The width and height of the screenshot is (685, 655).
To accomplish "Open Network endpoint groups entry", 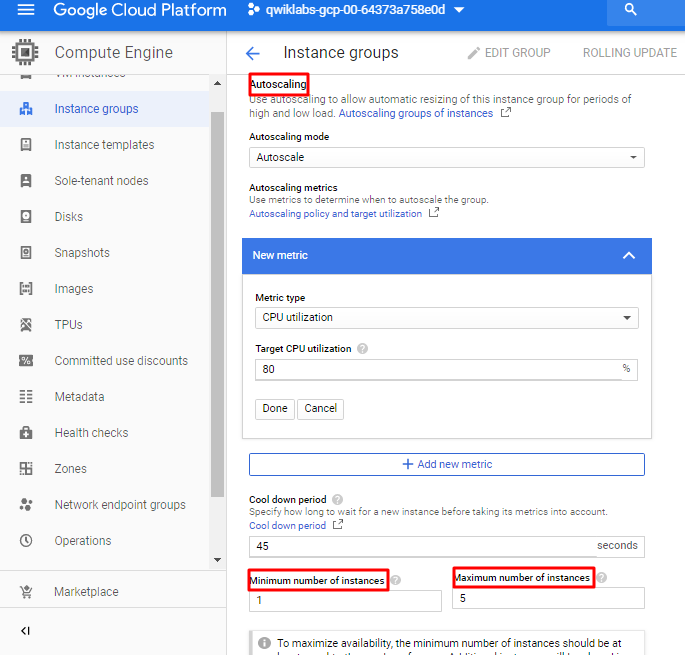I will 120,505.
